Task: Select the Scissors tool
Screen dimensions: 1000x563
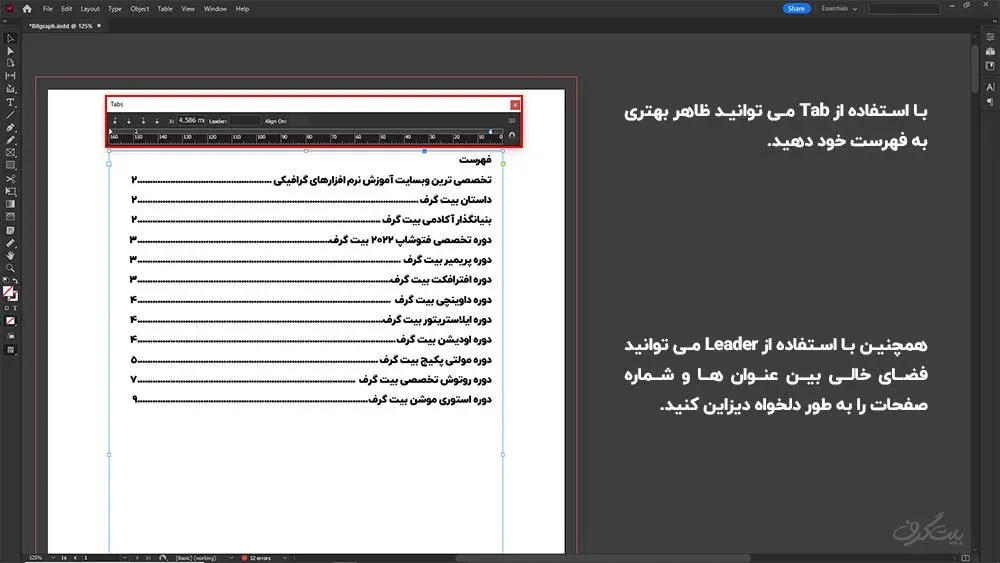Action: (10, 179)
